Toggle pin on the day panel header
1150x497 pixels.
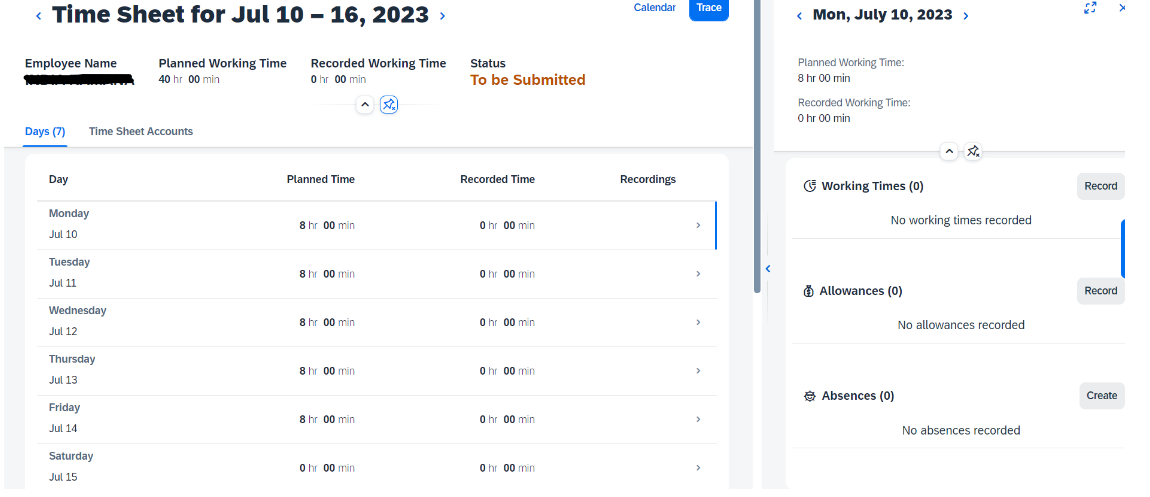pos(973,152)
